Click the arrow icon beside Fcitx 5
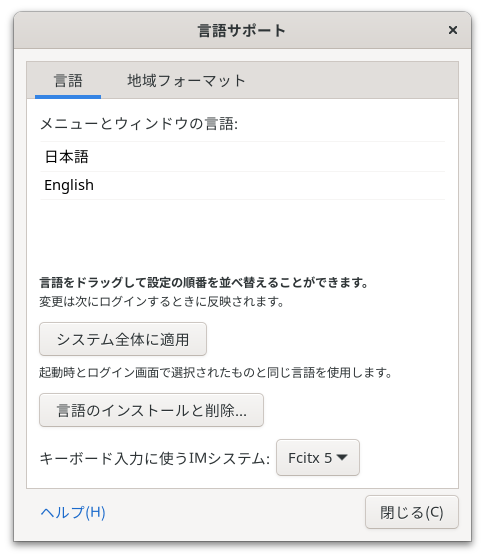Viewport: 485px width, 558px height. point(342,457)
